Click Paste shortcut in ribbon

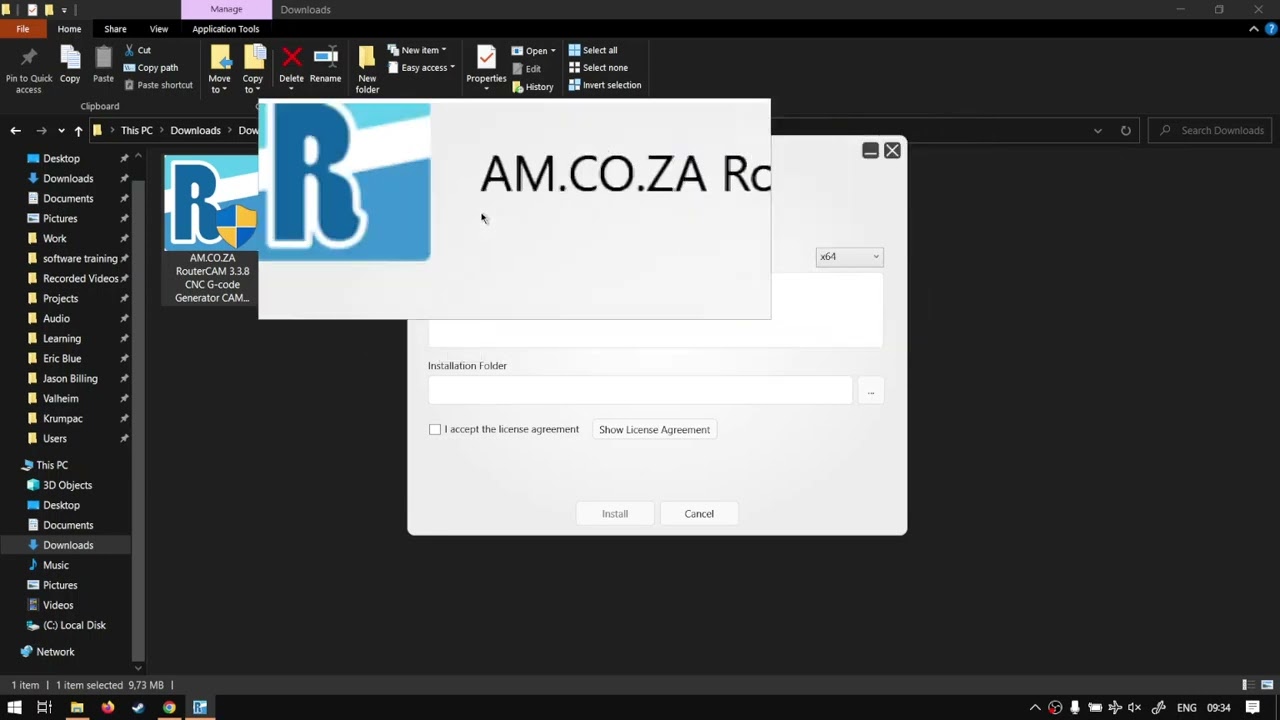[x=158, y=85]
